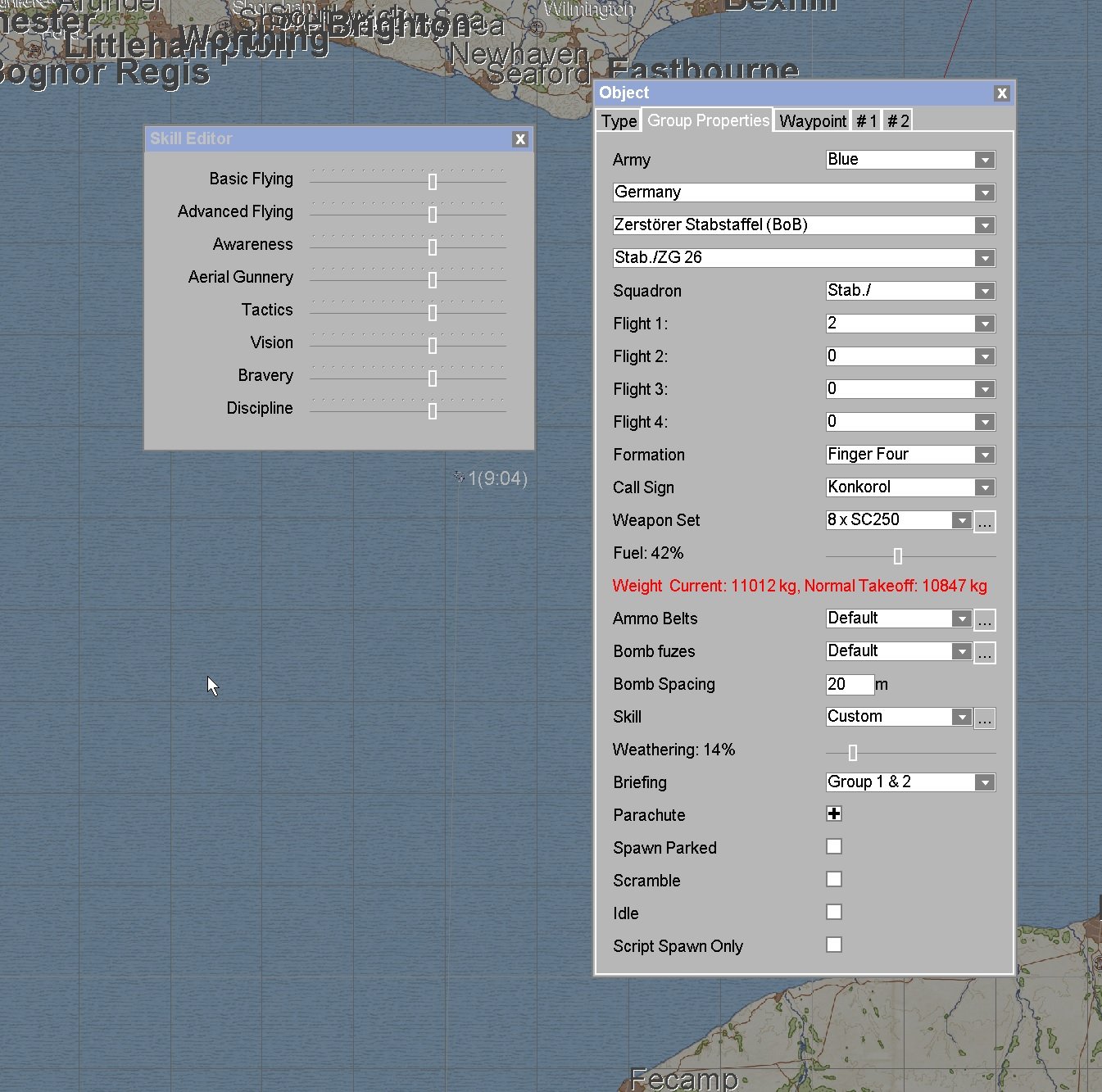Close the Skill Editor window
The height and width of the screenshot is (1092, 1102).
click(x=520, y=139)
